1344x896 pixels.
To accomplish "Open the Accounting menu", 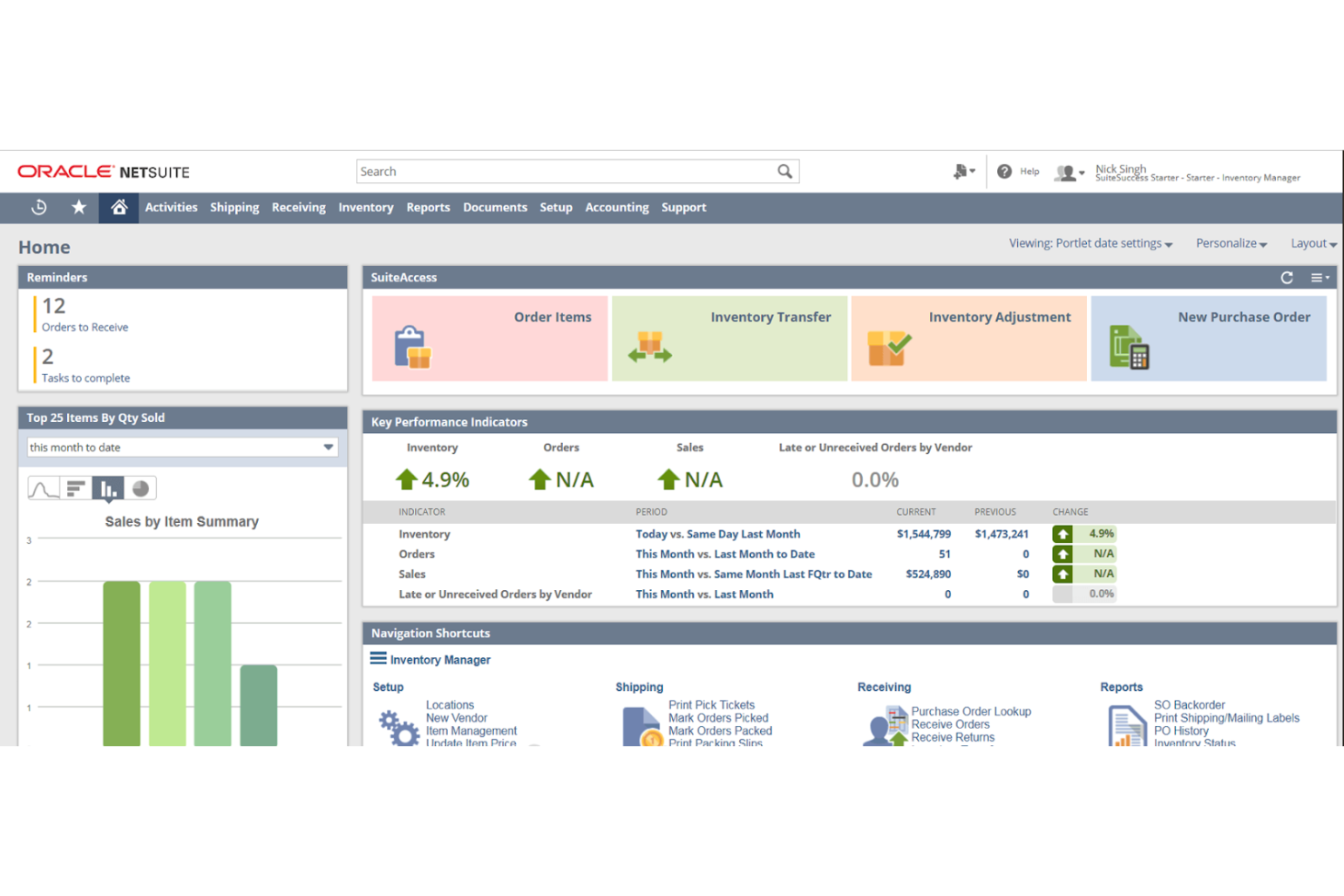I will click(x=618, y=207).
